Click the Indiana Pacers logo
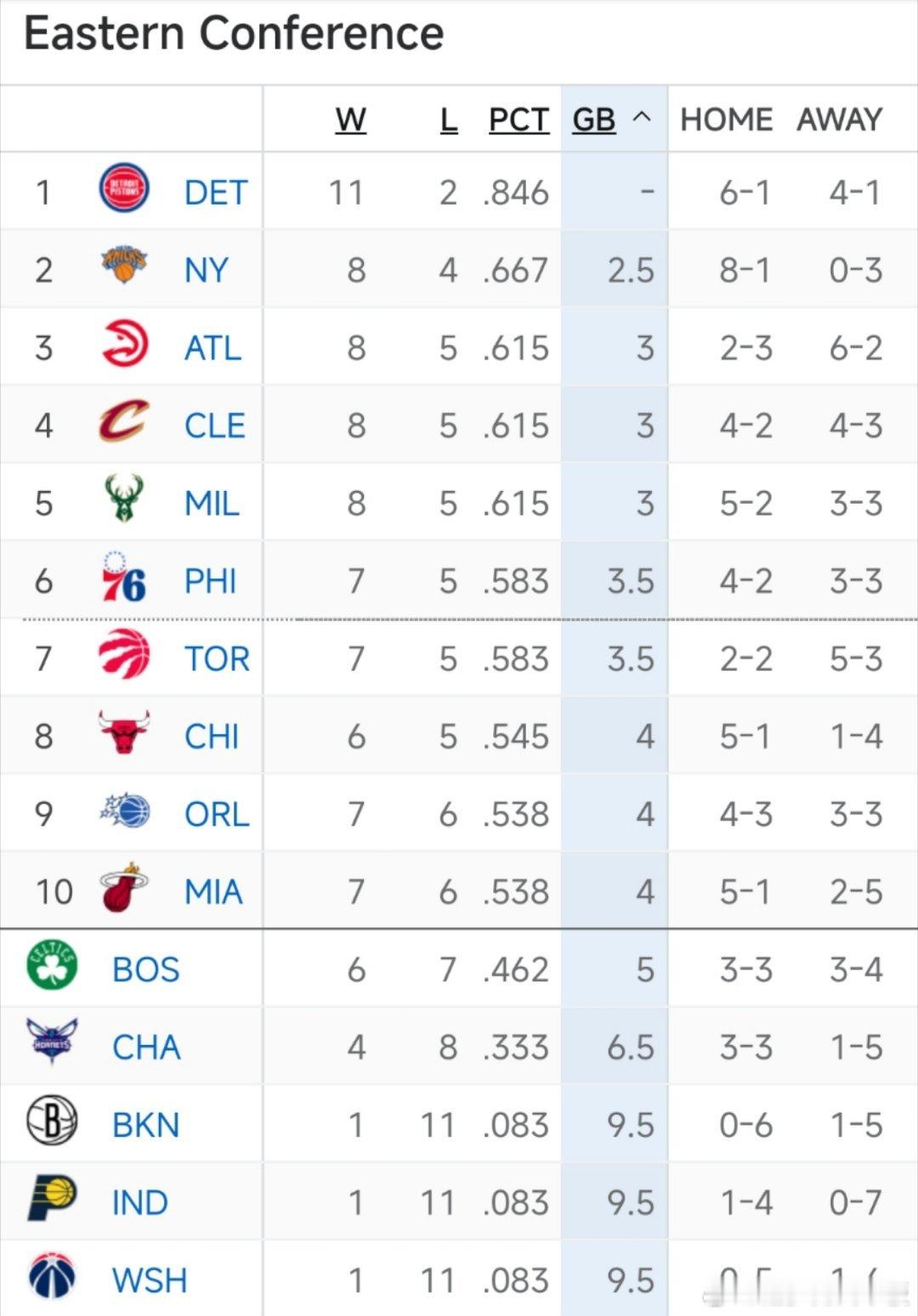The image size is (918, 1316). 52,1199
